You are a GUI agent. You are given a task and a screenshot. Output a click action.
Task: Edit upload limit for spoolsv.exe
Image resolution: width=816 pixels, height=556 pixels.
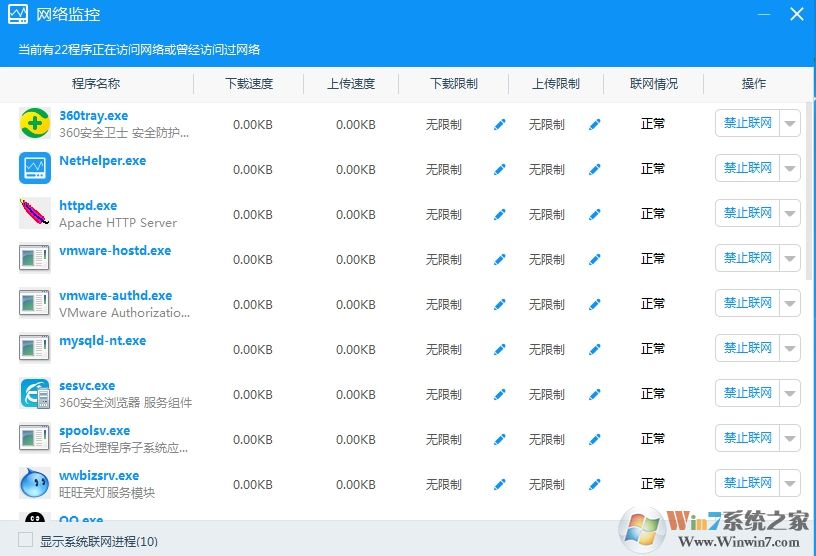595,440
